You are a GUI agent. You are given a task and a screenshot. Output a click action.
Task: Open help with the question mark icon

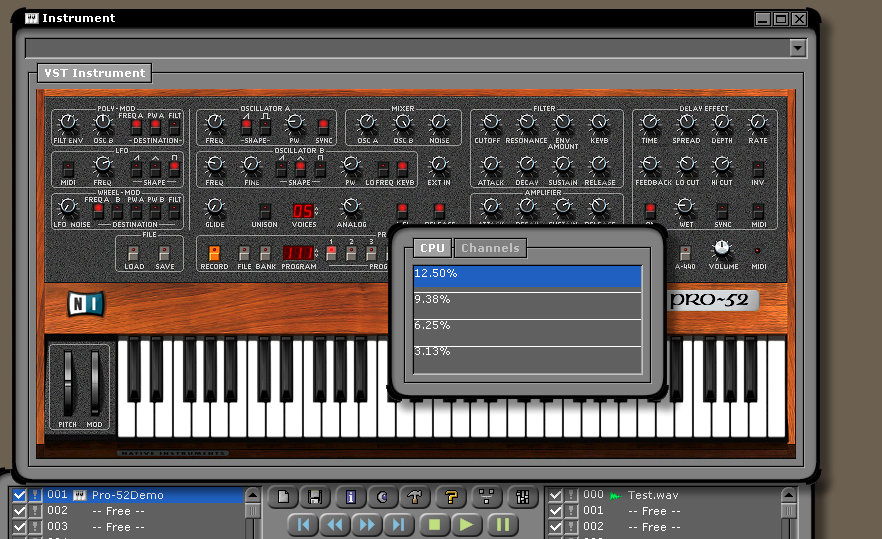pos(451,497)
